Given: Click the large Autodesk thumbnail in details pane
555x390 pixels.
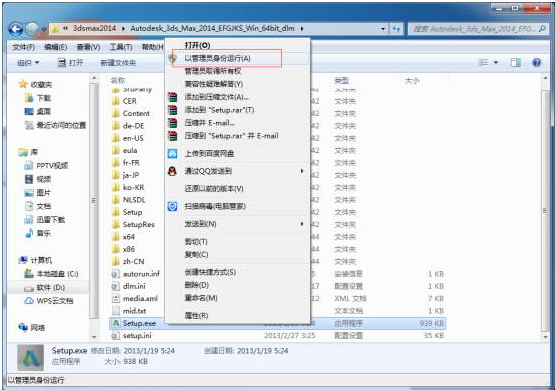Looking at the screenshot, I should [x=31, y=357].
